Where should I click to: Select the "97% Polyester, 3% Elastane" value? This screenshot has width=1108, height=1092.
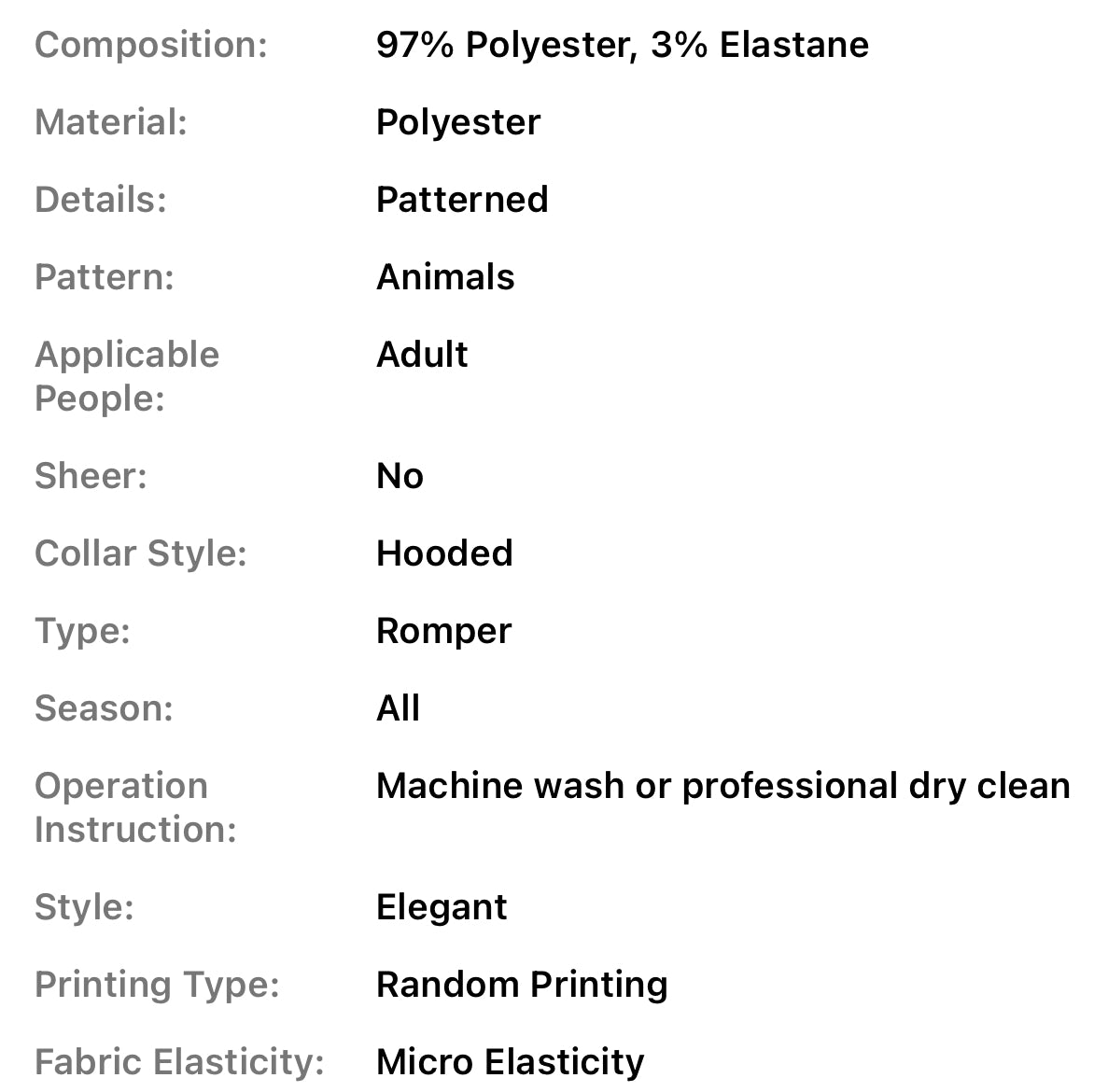[622, 45]
